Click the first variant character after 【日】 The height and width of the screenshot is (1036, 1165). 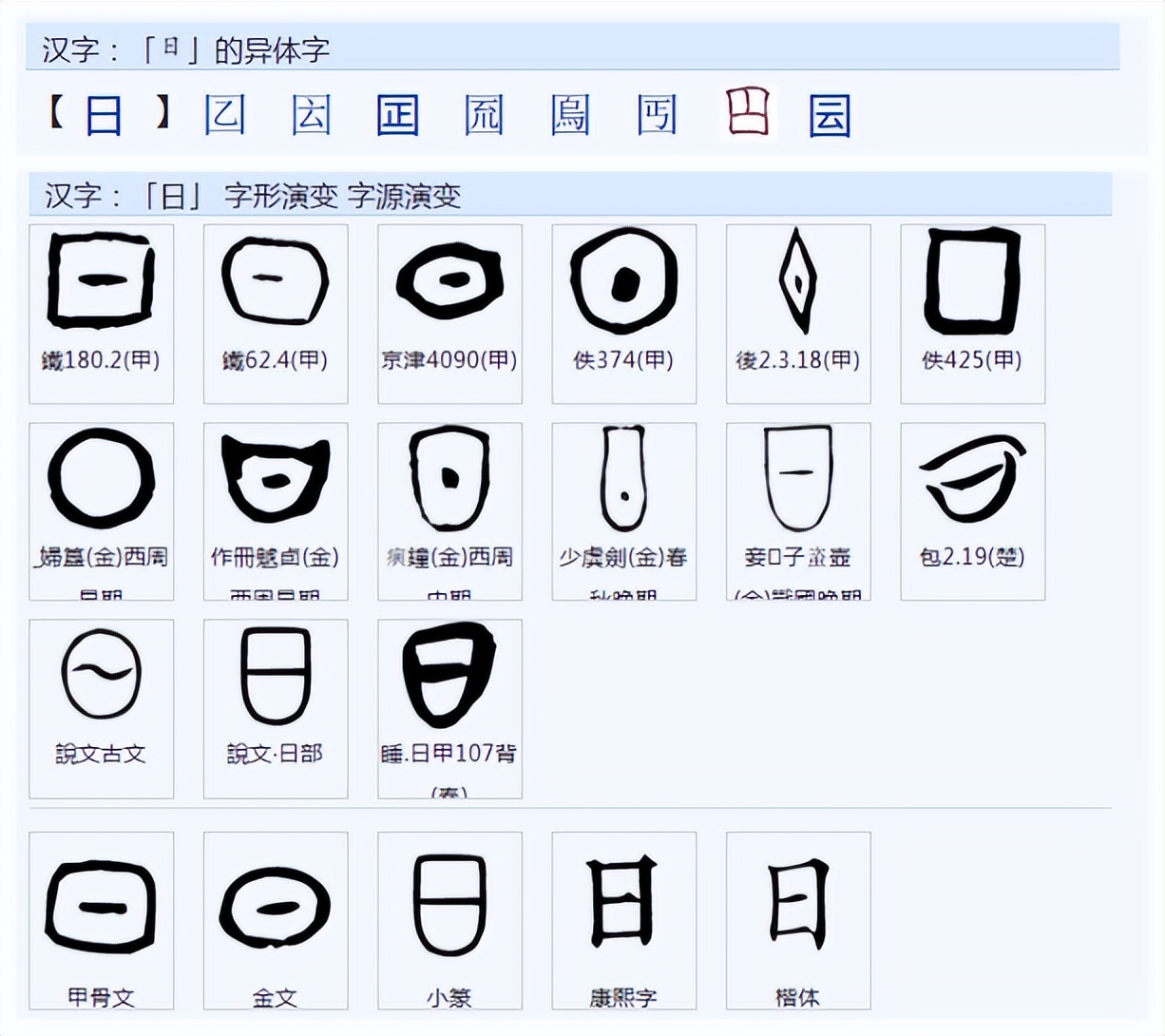(x=223, y=116)
